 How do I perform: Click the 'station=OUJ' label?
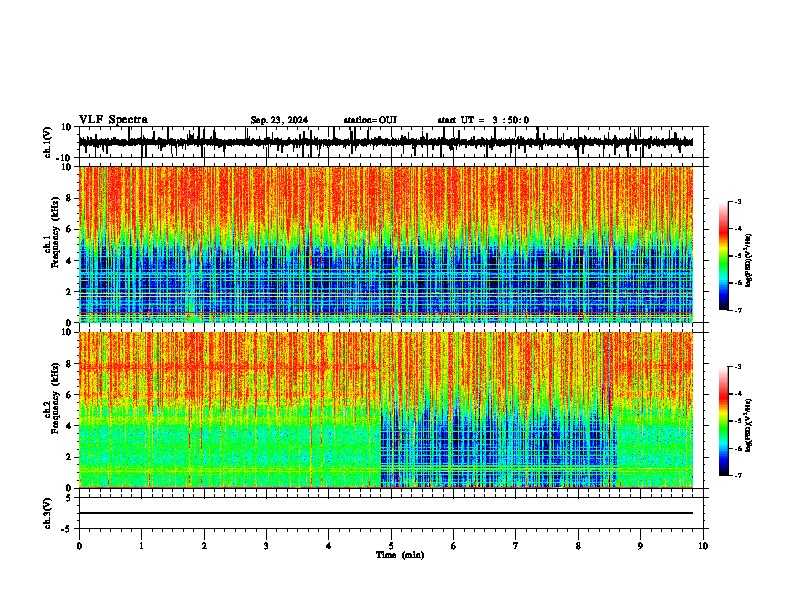pos(370,120)
